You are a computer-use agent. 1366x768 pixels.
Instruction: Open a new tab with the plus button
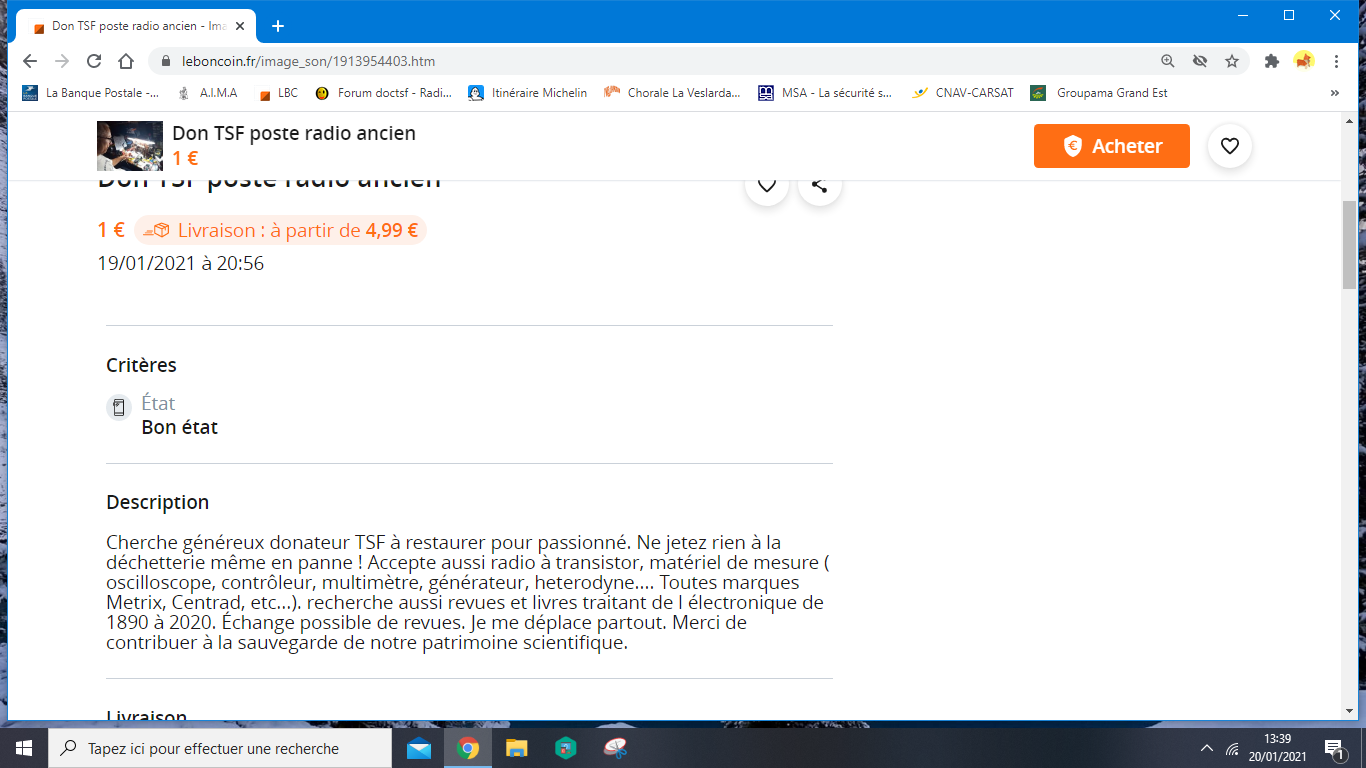click(x=278, y=26)
